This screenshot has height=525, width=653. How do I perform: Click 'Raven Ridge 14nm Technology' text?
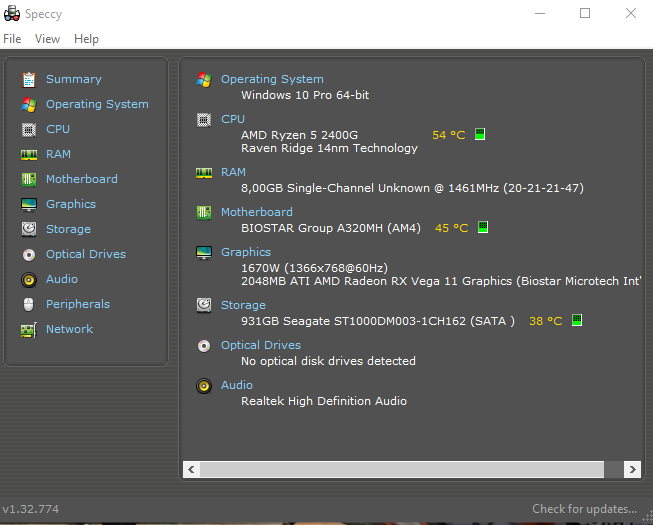click(x=329, y=148)
